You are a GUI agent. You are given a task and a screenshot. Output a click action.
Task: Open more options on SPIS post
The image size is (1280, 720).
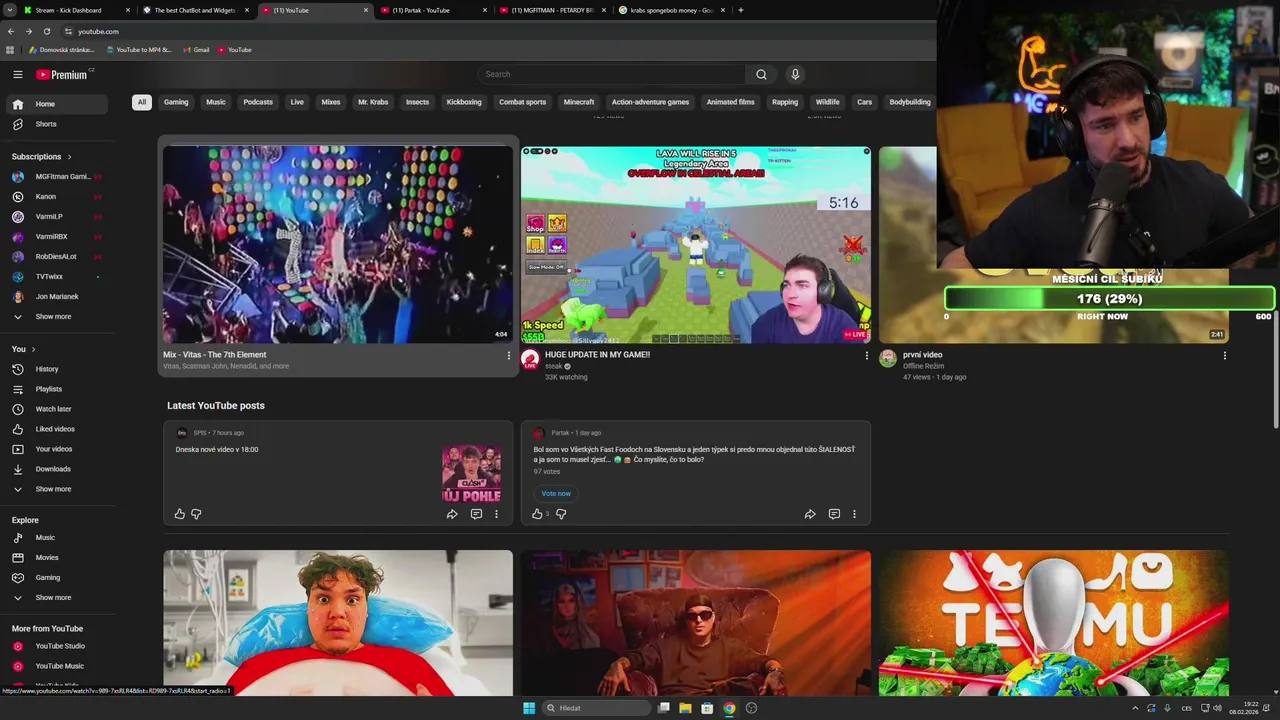pos(496,514)
